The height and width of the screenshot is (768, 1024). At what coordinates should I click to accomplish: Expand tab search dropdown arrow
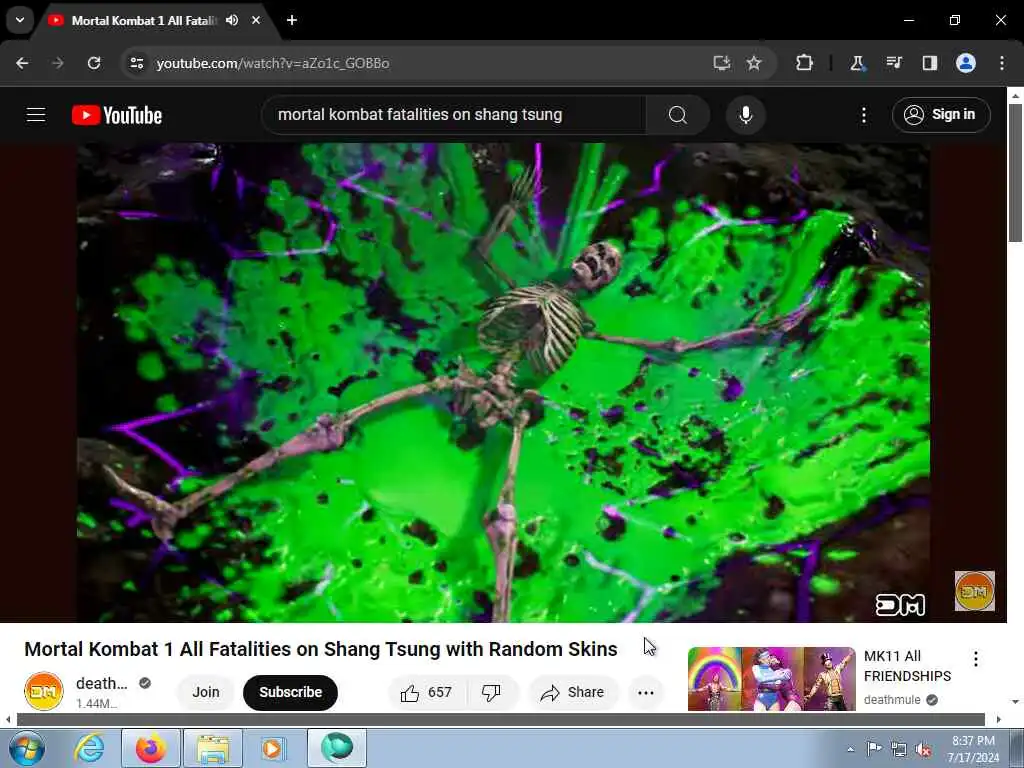20,20
